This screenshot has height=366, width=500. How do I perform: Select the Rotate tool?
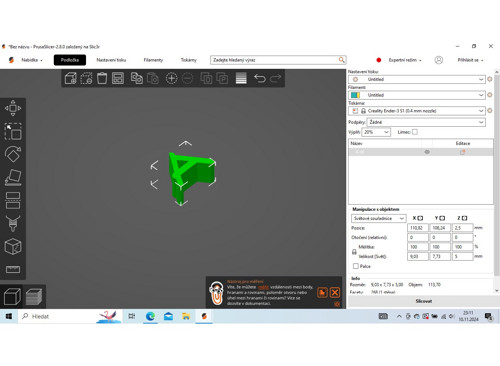(x=13, y=154)
